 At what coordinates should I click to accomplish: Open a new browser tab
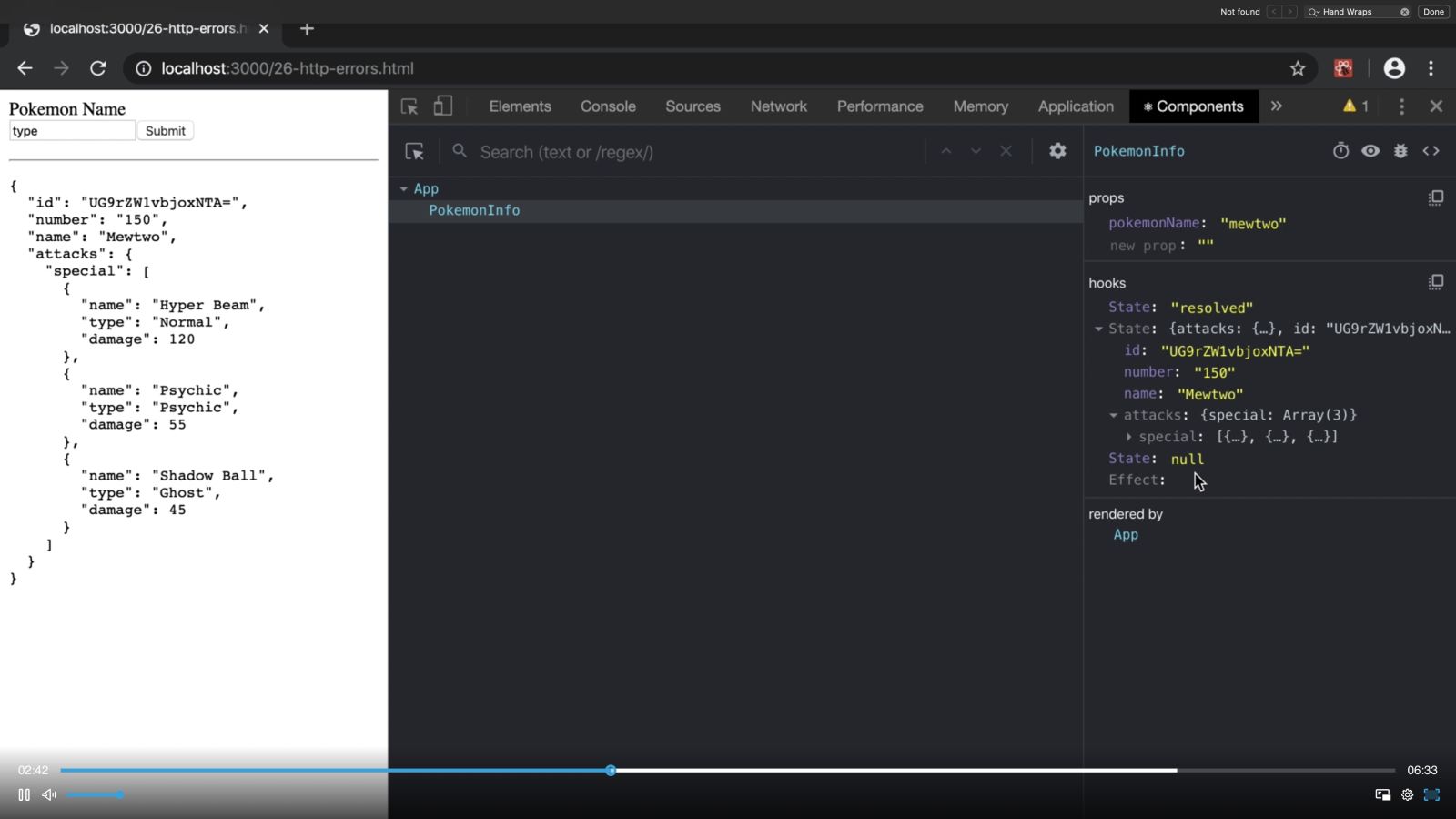point(307,29)
